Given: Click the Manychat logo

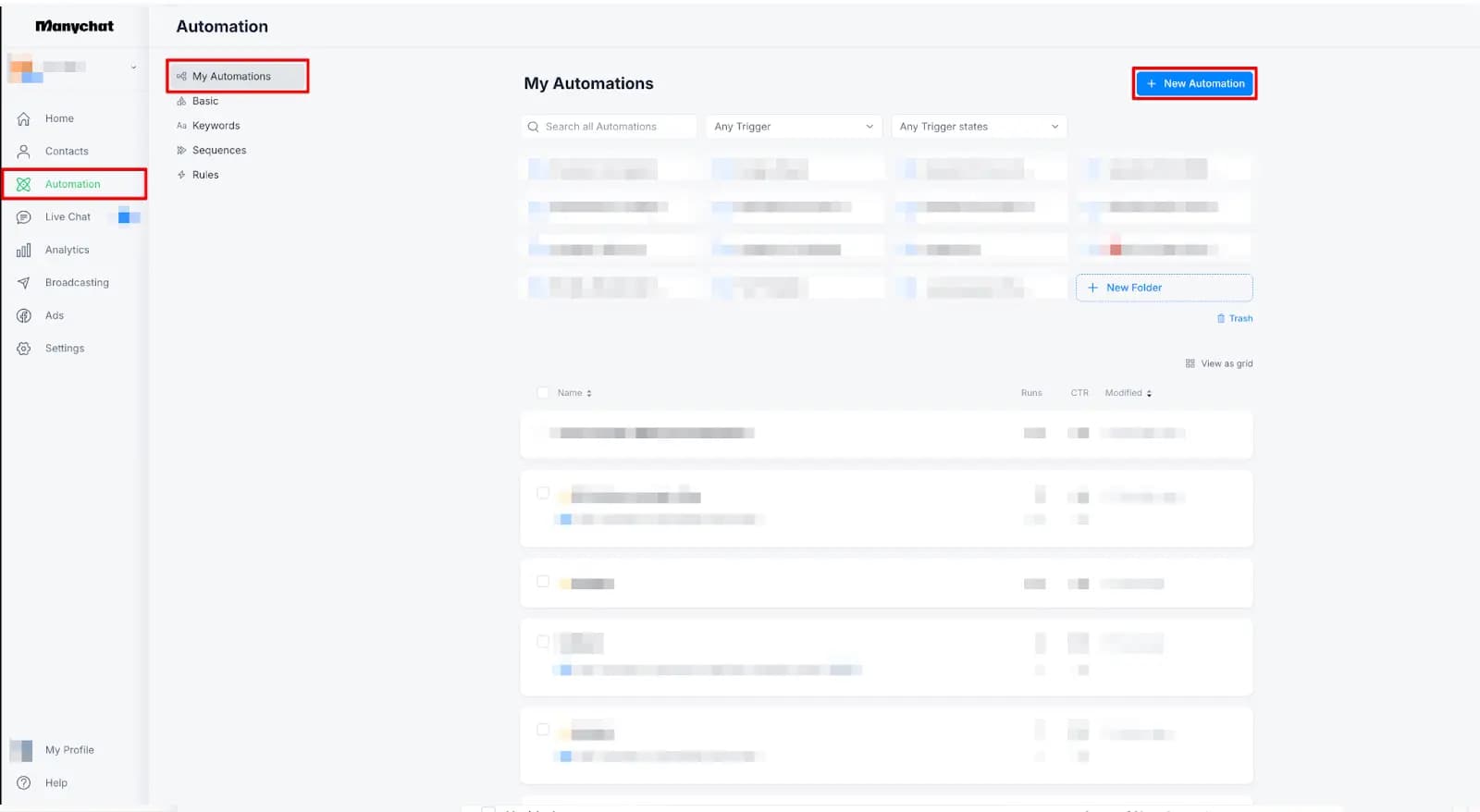Looking at the screenshot, I should 74,27.
